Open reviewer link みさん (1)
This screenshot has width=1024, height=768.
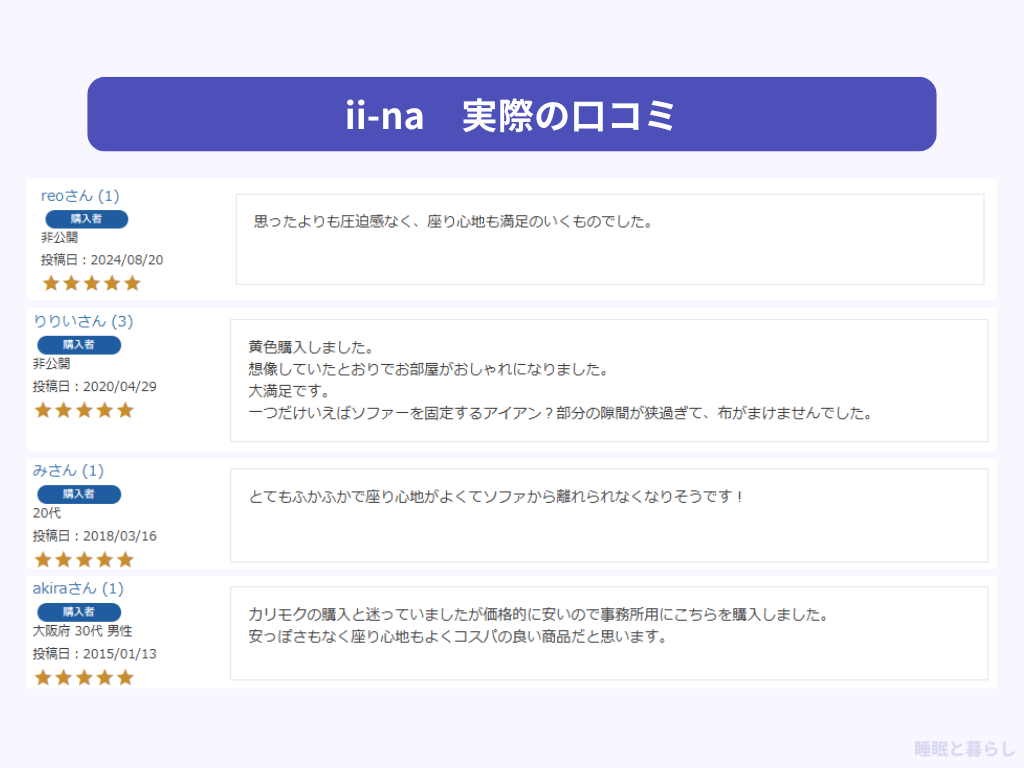pos(68,471)
